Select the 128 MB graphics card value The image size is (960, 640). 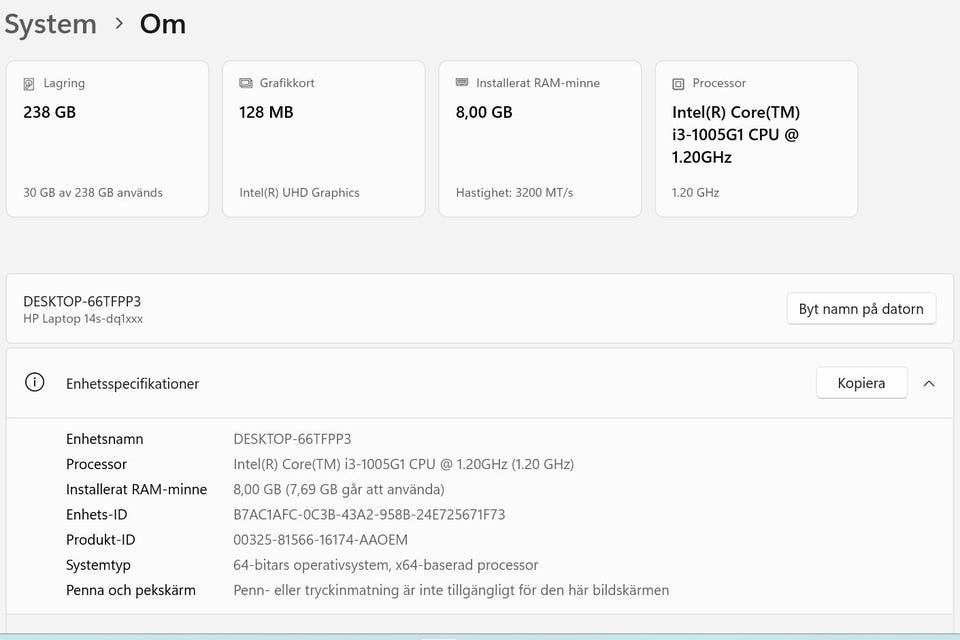point(266,112)
